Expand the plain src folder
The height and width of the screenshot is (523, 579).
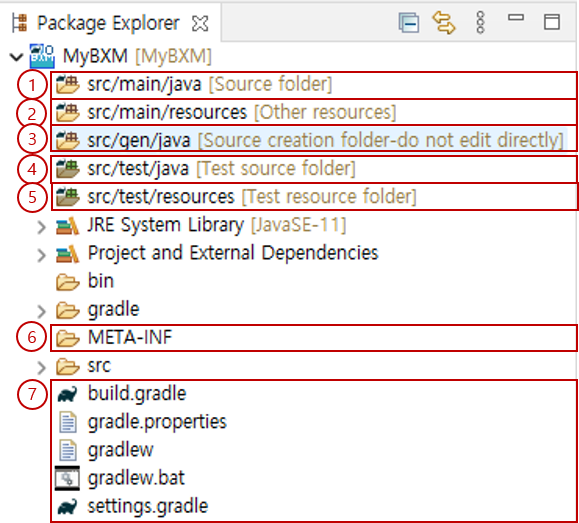point(41,367)
